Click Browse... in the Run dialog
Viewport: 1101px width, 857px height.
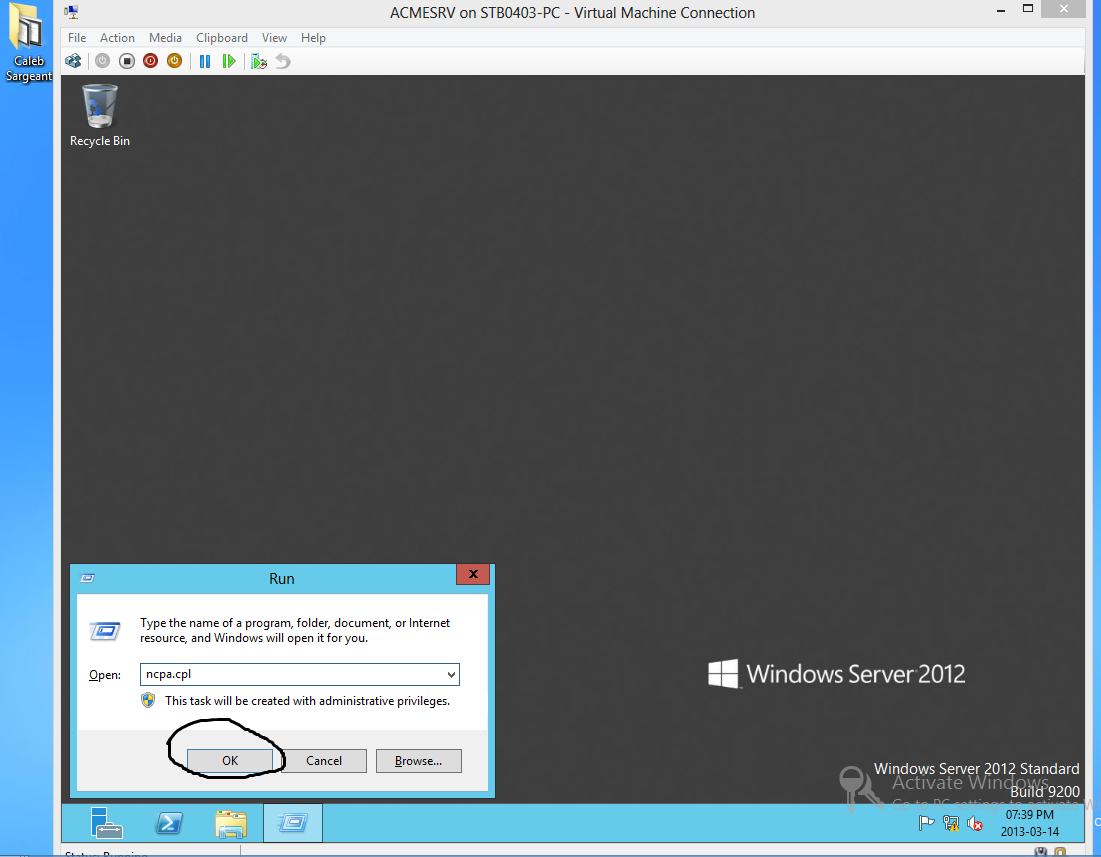click(x=418, y=761)
